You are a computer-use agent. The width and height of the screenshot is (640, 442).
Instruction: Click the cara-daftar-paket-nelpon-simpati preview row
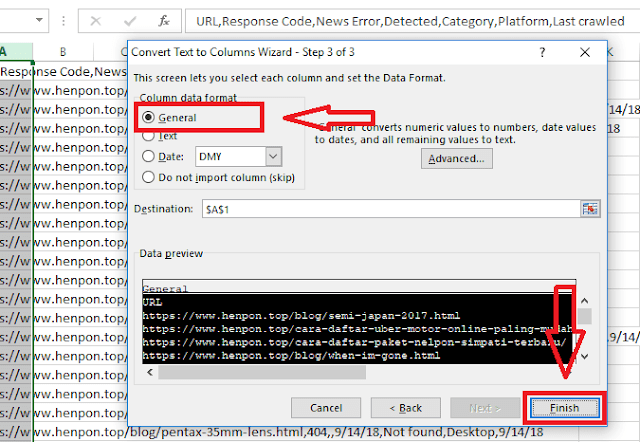[354, 342]
